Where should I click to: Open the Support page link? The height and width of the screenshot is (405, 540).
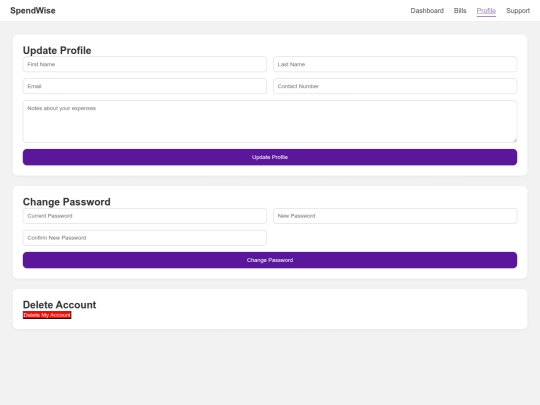point(518,11)
